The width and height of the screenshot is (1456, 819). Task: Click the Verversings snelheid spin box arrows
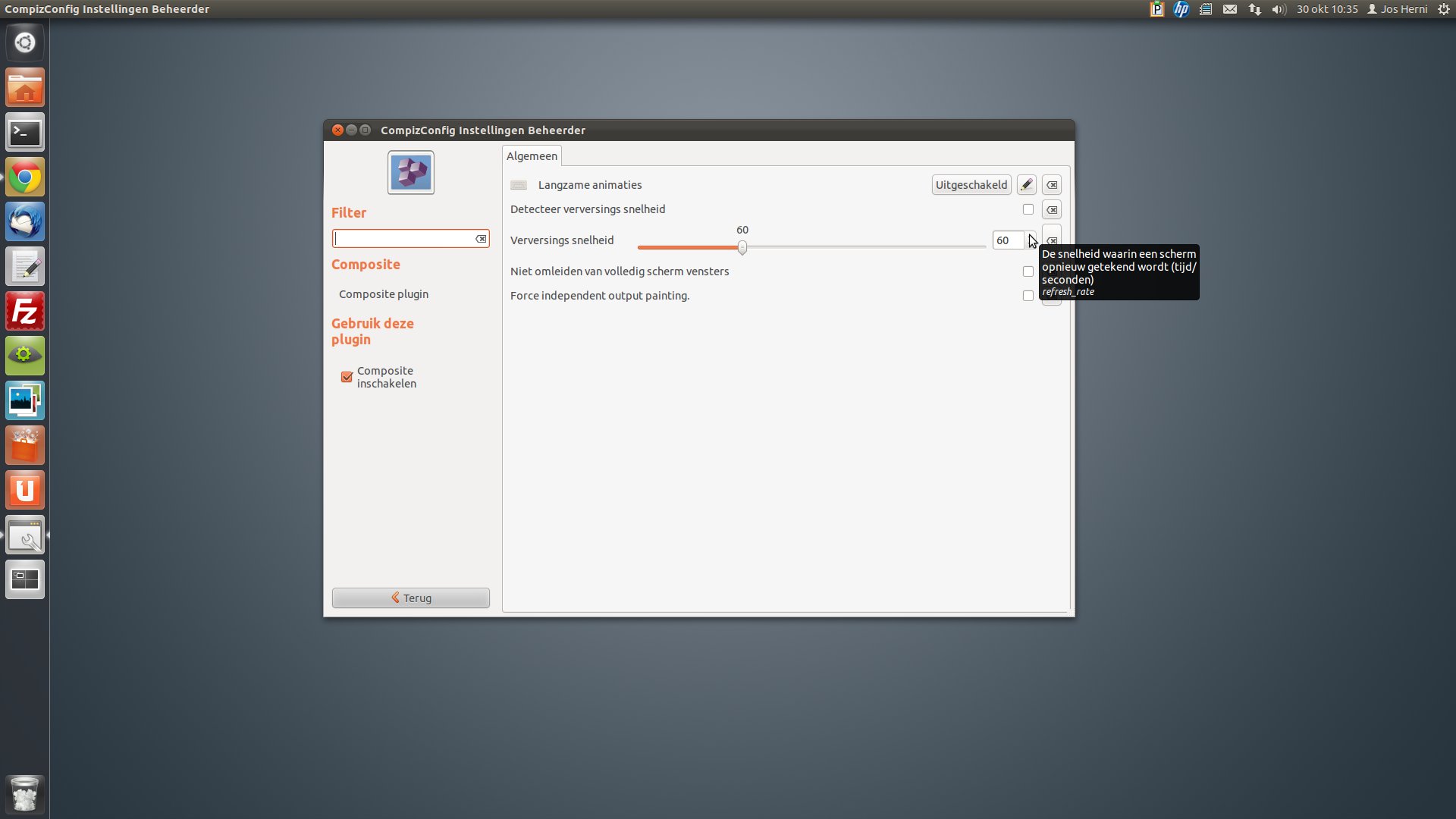click(1030, 240)
